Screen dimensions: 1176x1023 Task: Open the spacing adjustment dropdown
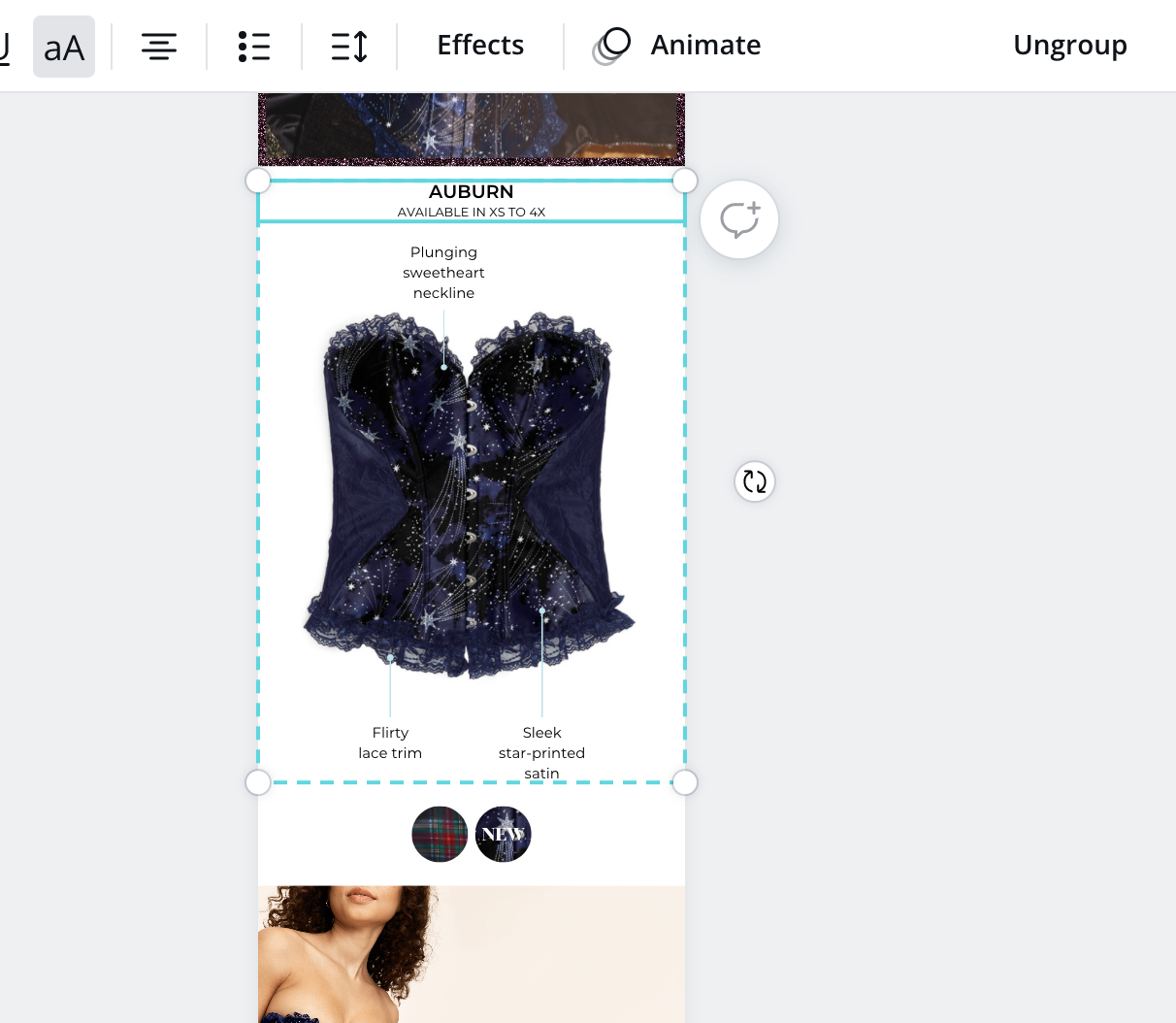tap(349, 45)
